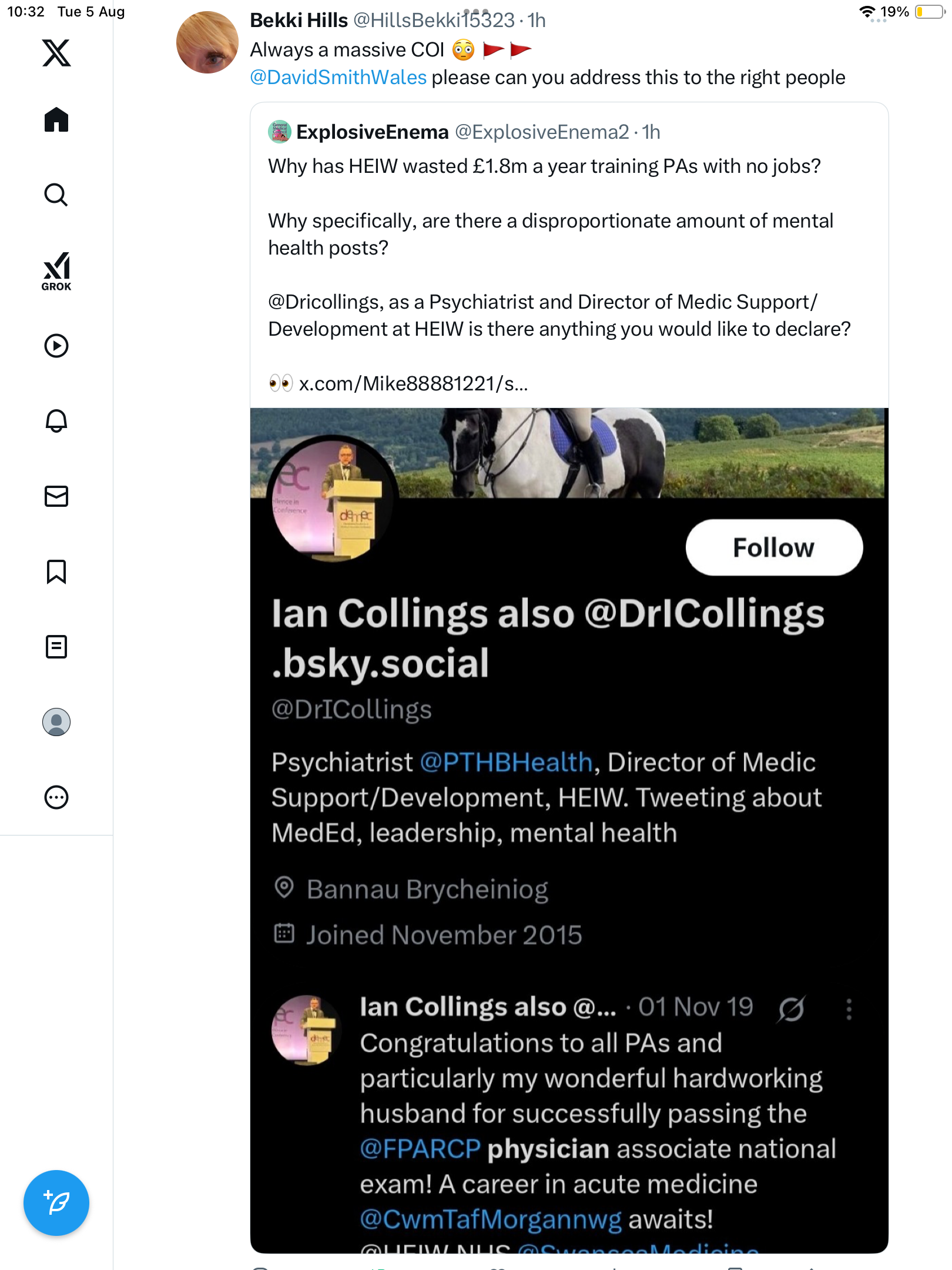
Task: Expand the More options circle menu
Action: [x=56, y=797]
